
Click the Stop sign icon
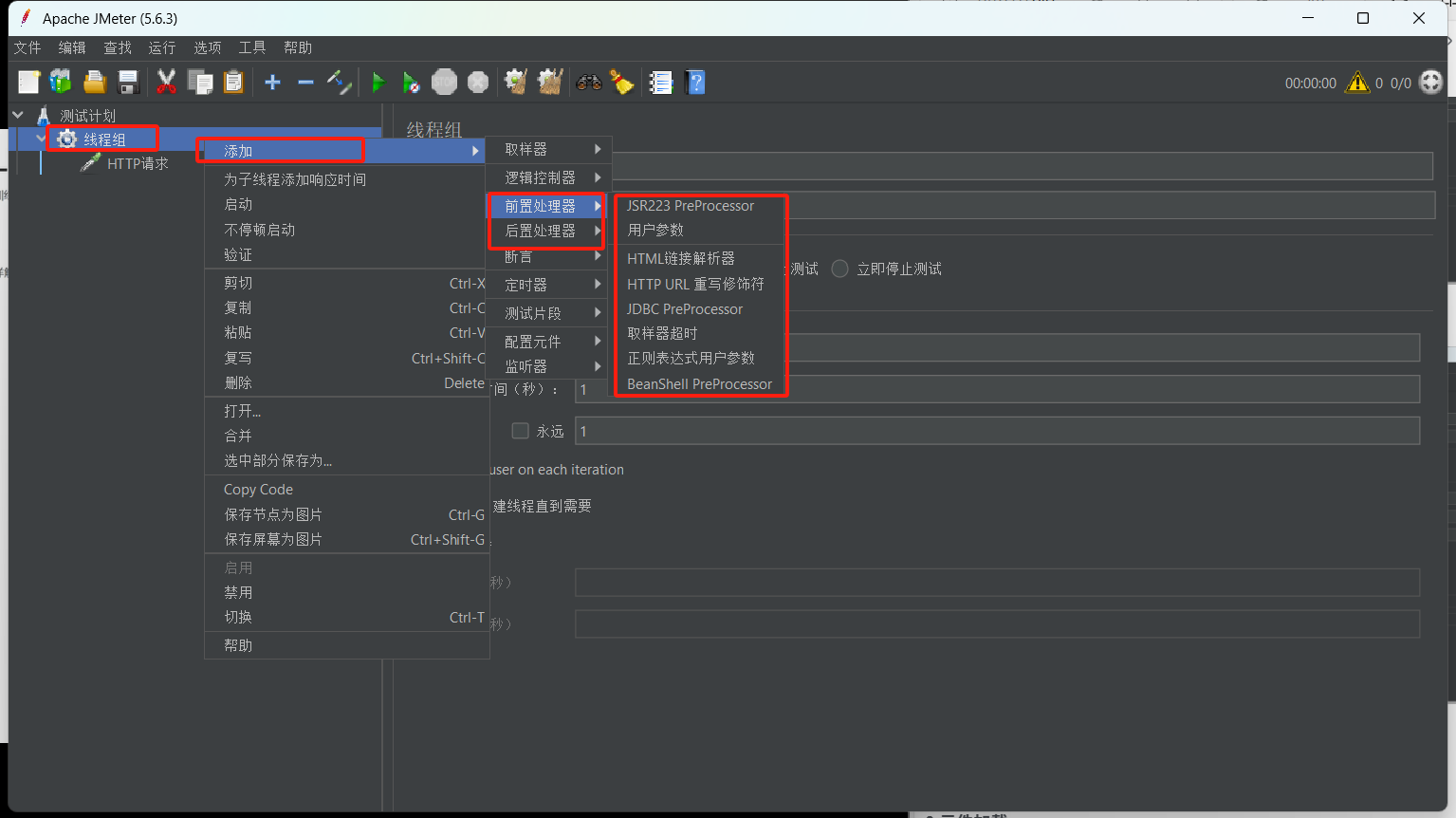[x=444, y=83]
